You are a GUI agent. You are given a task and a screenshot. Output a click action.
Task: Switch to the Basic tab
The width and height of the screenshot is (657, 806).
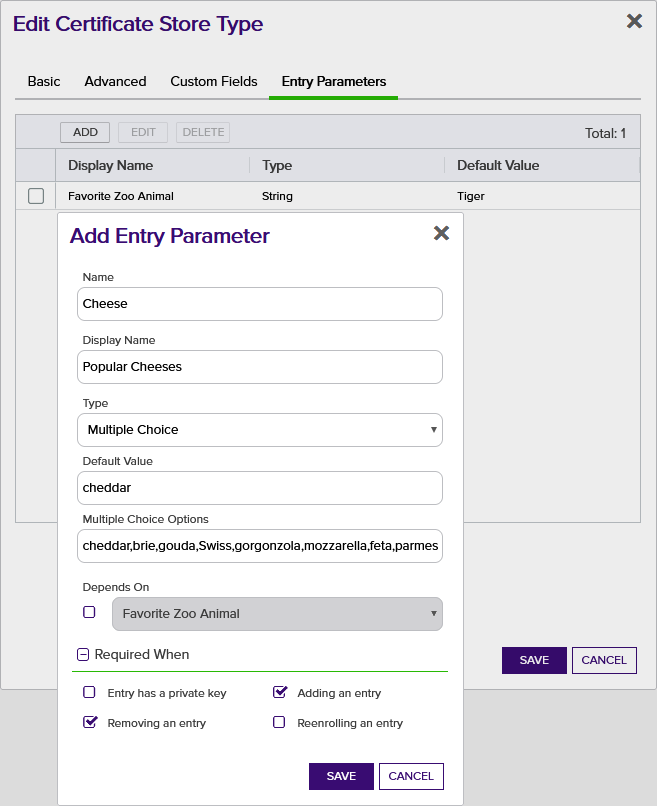point(44,82)
